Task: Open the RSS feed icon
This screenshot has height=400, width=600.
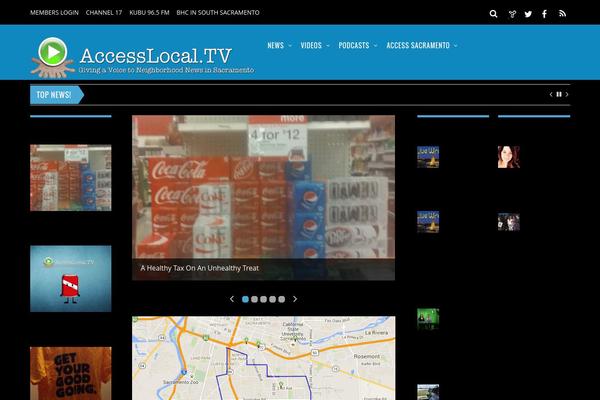Action: pyautogui.click(x=562, y=14)
